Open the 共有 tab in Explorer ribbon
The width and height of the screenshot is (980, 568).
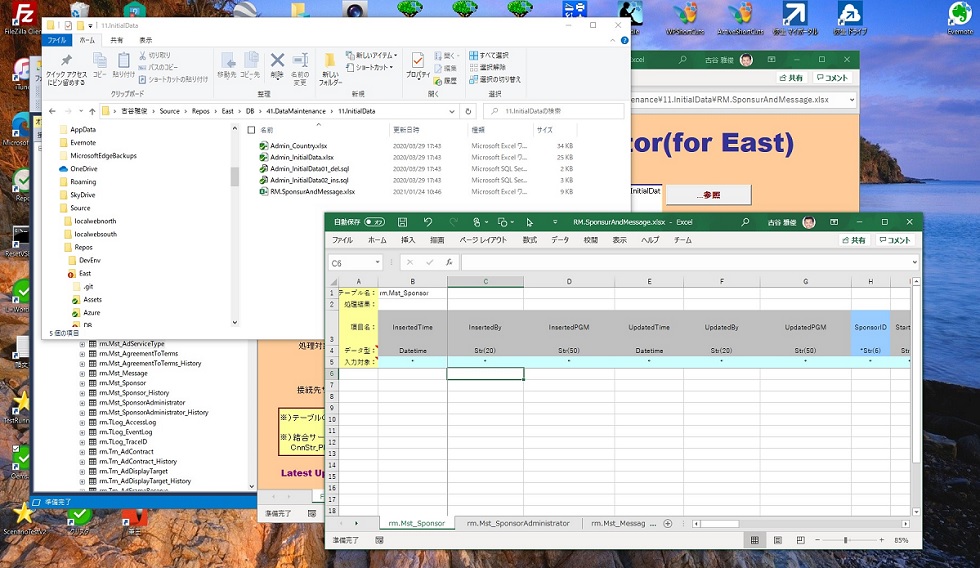click(x=117, y=40)
